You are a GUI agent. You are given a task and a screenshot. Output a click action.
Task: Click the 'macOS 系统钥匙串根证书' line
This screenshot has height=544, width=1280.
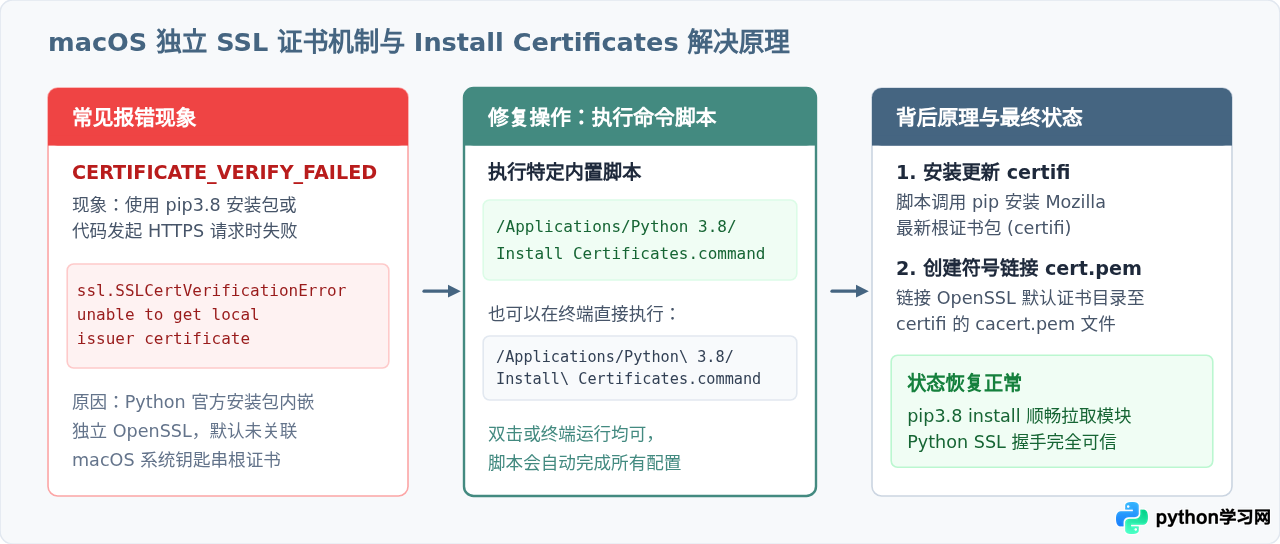177,460
